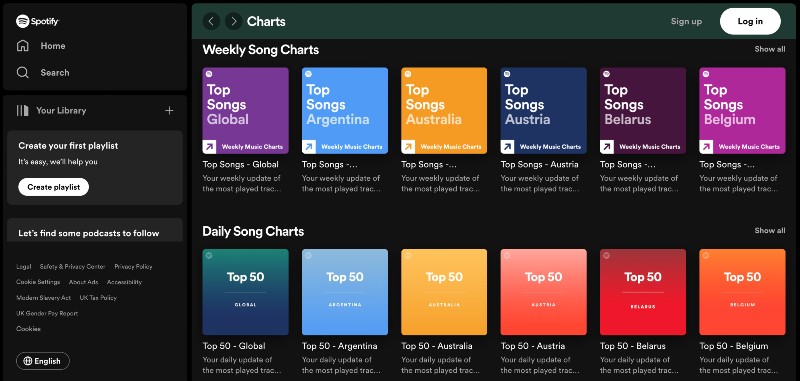Open Top Songs Austria cover
The image size is (800, 381).
543,111
